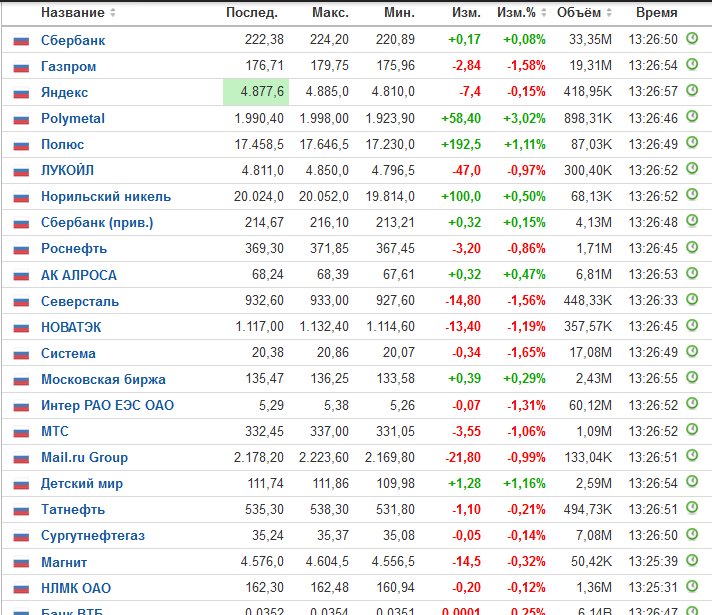
Task: Click the Russian flag icon beside НЛМК ОАО
Action: pos(21,589)
